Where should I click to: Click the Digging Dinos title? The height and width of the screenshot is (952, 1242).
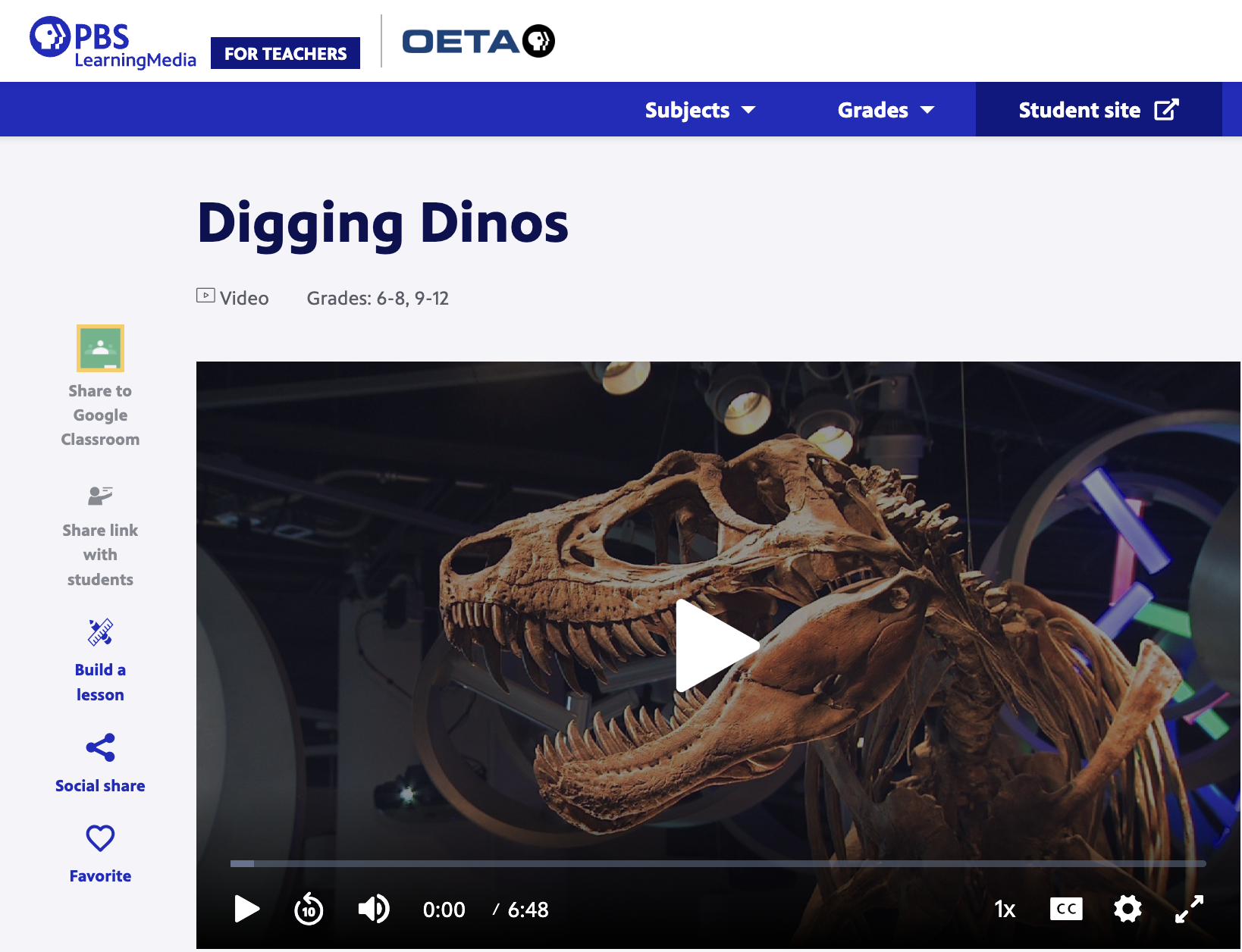point(383,224)
